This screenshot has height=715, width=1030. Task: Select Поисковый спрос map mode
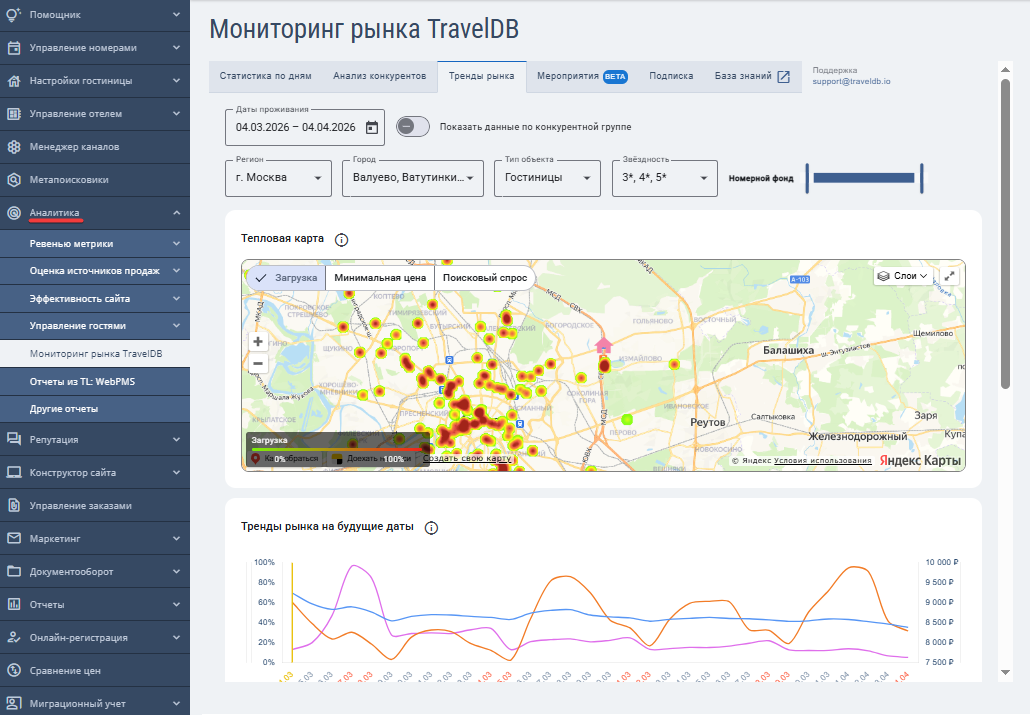[x=485, y=278]
